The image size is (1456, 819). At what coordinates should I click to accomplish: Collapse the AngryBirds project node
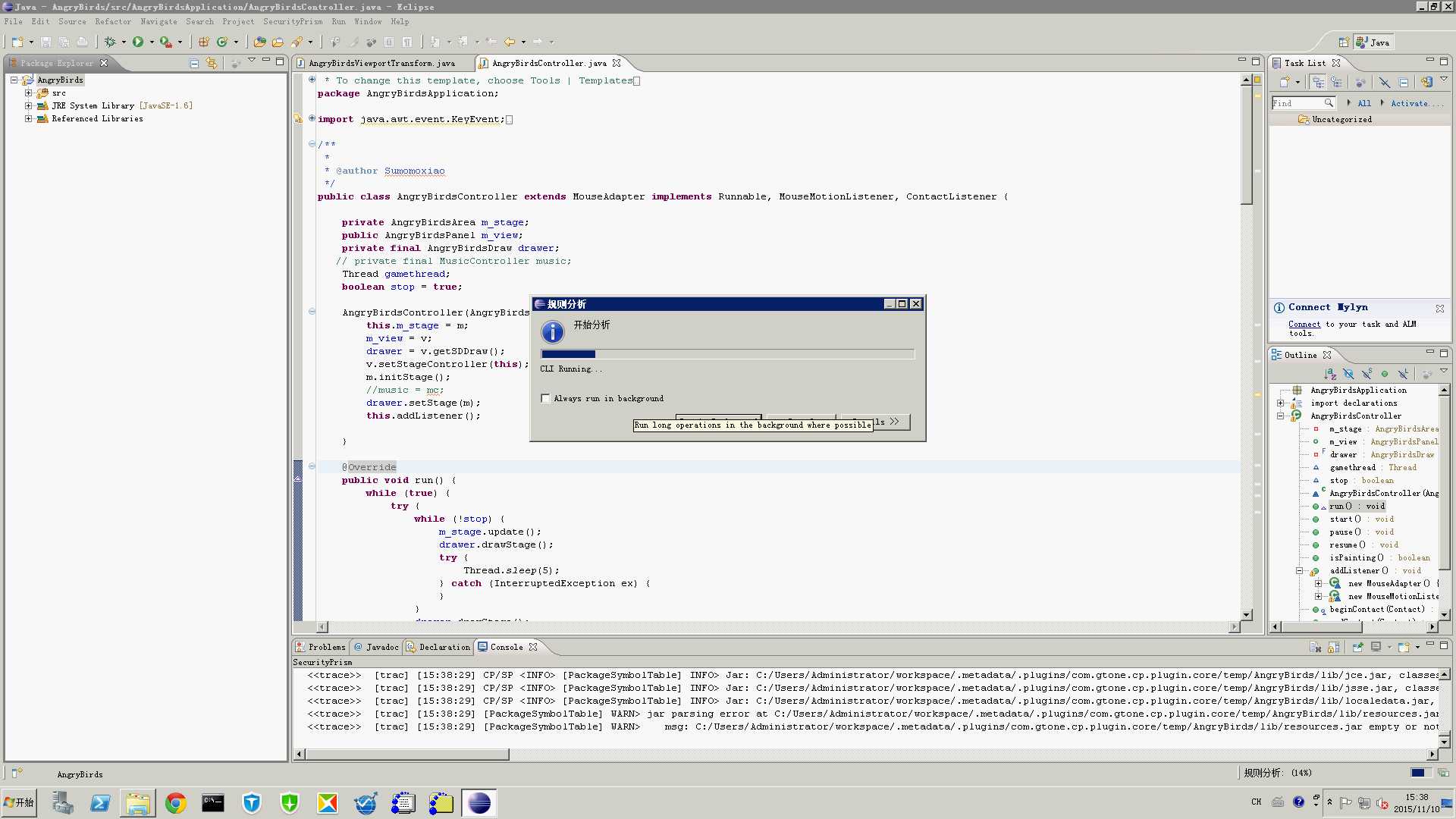(14, 80)
